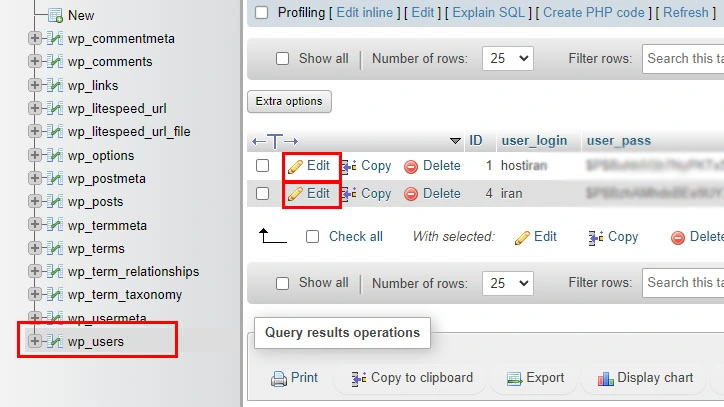Expand the wp_commentmeta tree node
Viewport: 724px width, 407px height.
point(34,38)
